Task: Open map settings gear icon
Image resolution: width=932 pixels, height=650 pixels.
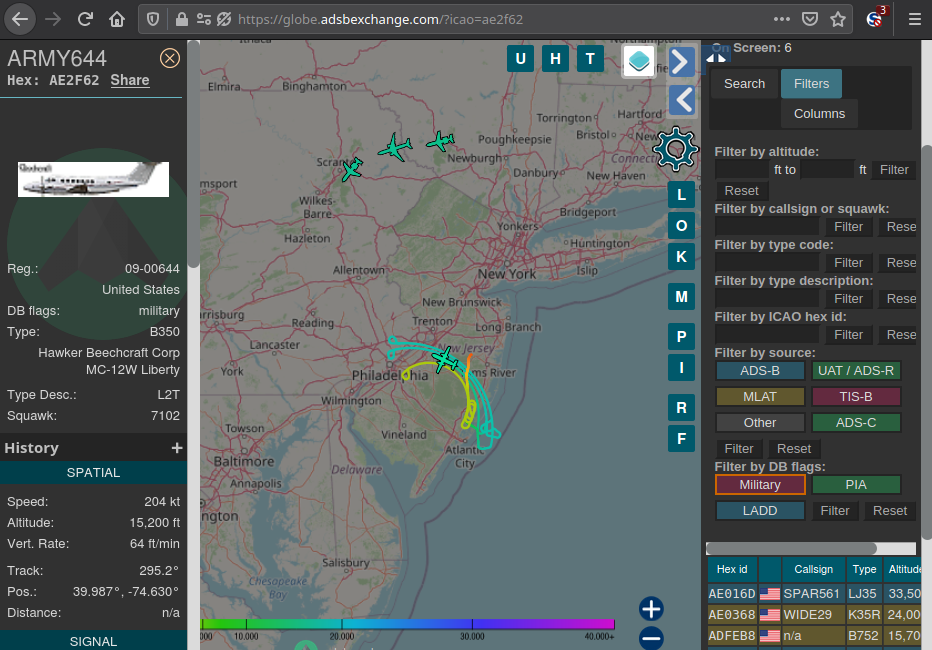Action: tap(675, 149)
